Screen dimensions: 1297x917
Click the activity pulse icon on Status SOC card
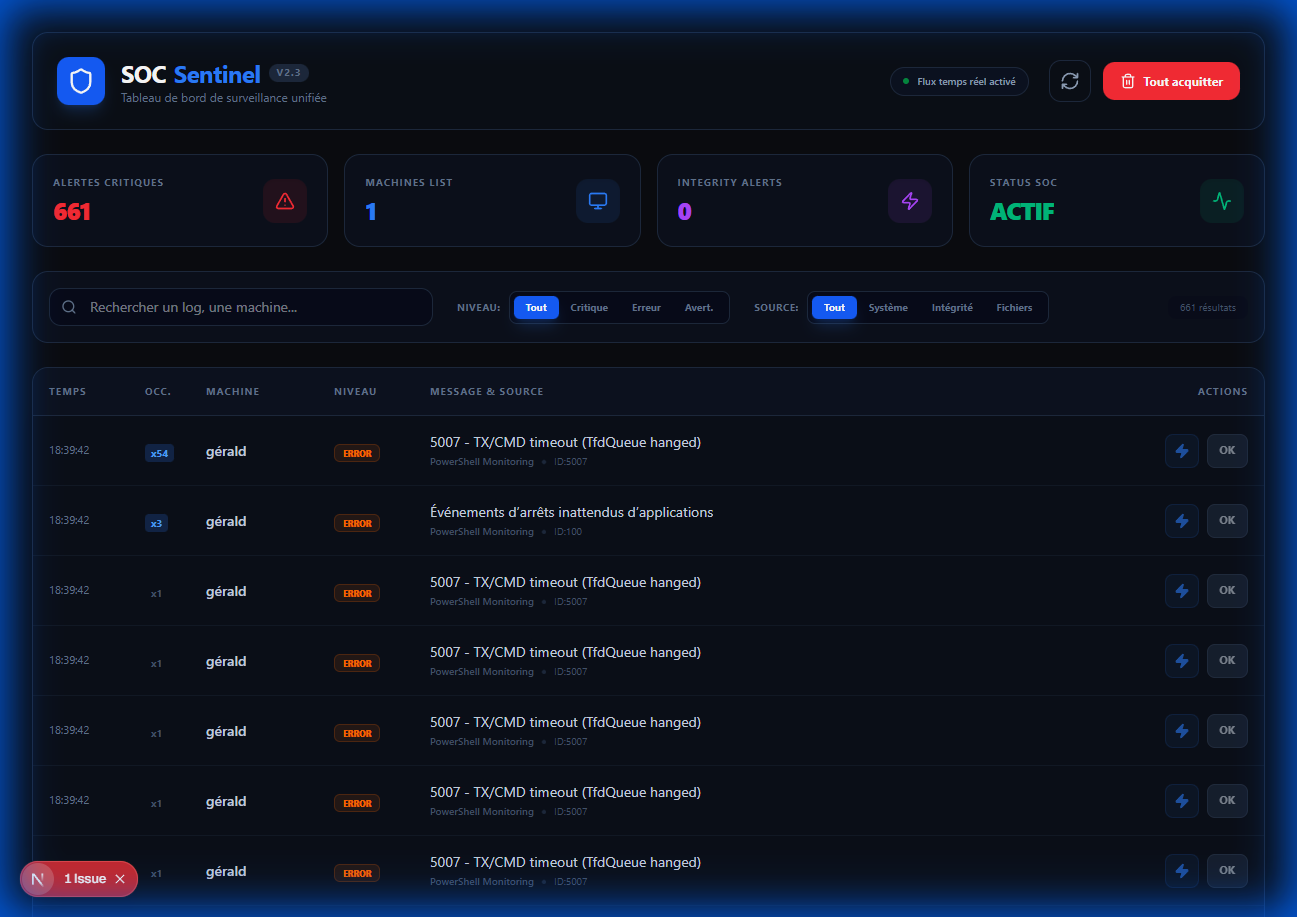click(x=1221, y=200)
